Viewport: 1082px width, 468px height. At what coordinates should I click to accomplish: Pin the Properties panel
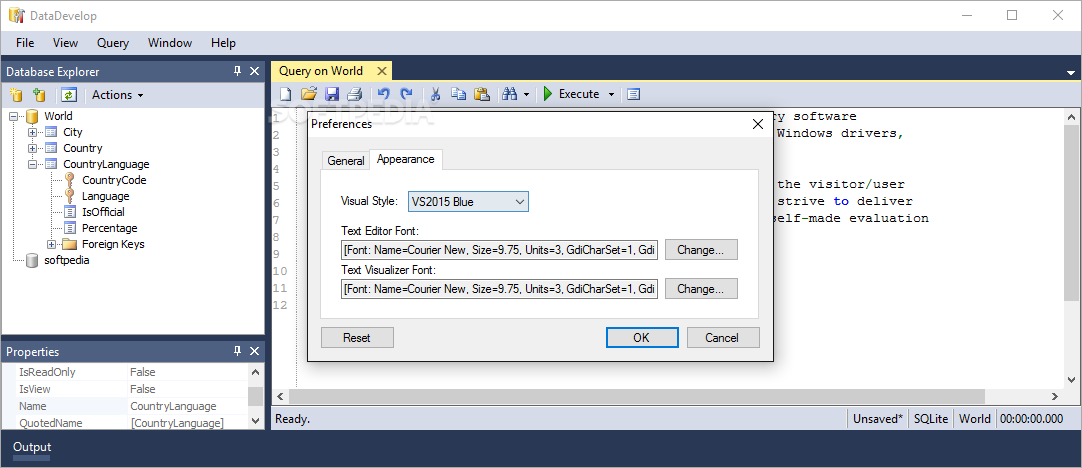click(237, 351)
